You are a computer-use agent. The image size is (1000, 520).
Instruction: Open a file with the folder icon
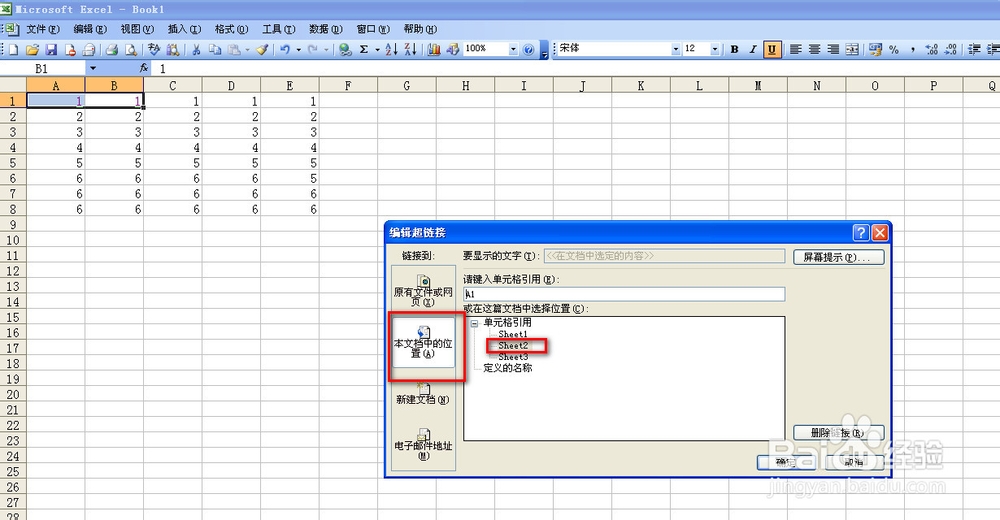[33, 49]
